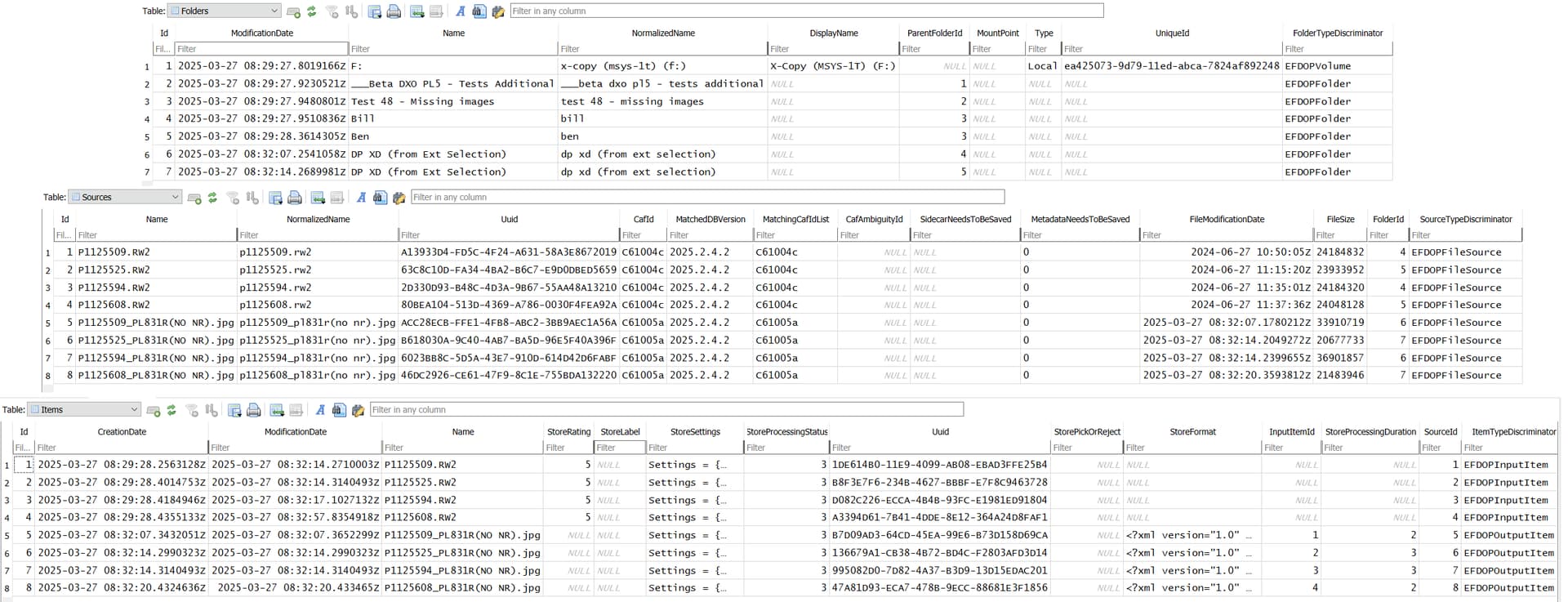Click the save/export view icon for Items
The height and width of the screenshot is (602, 1568).
(234, 410)
